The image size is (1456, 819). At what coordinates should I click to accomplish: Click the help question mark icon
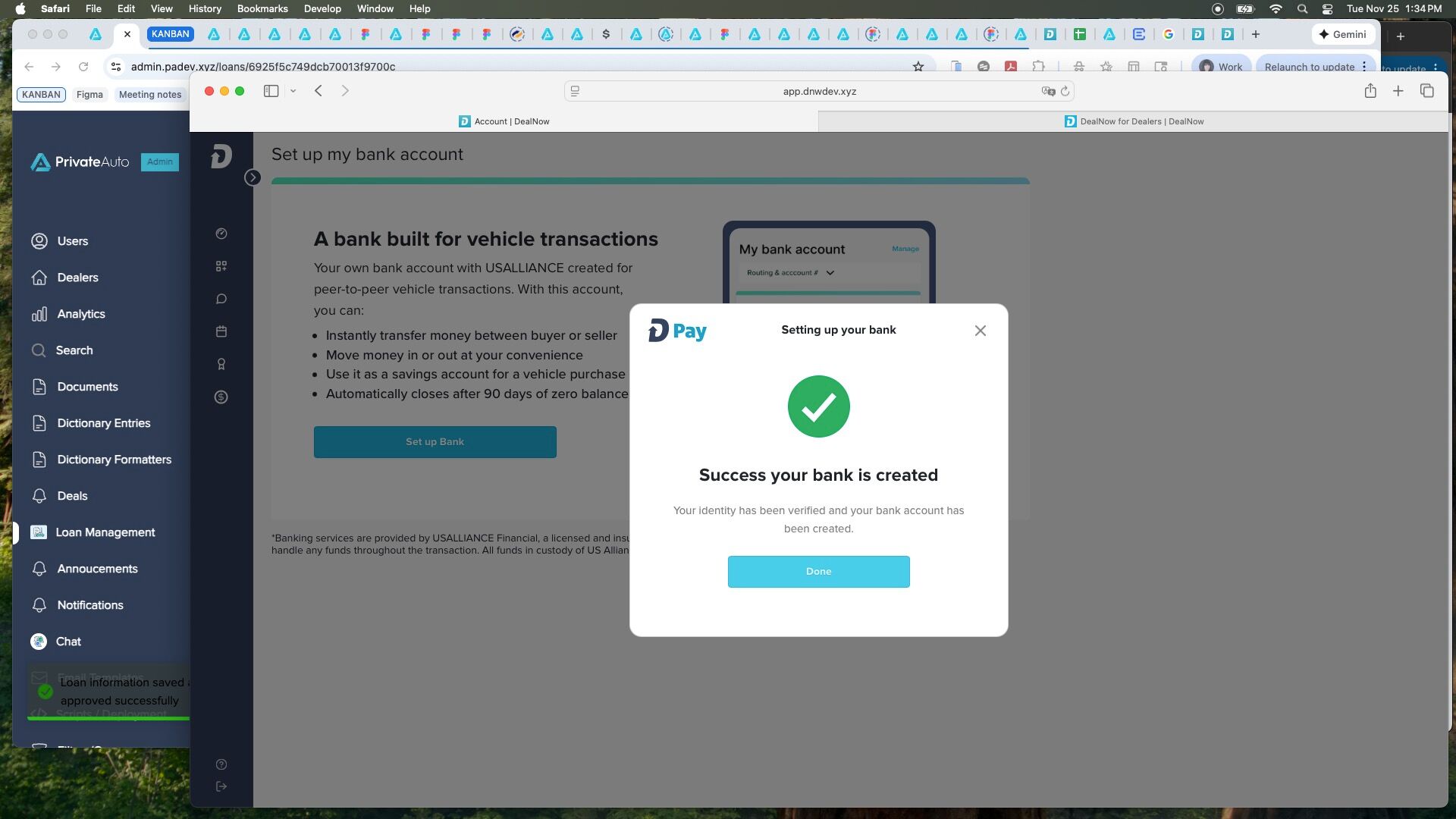[221, 764]
